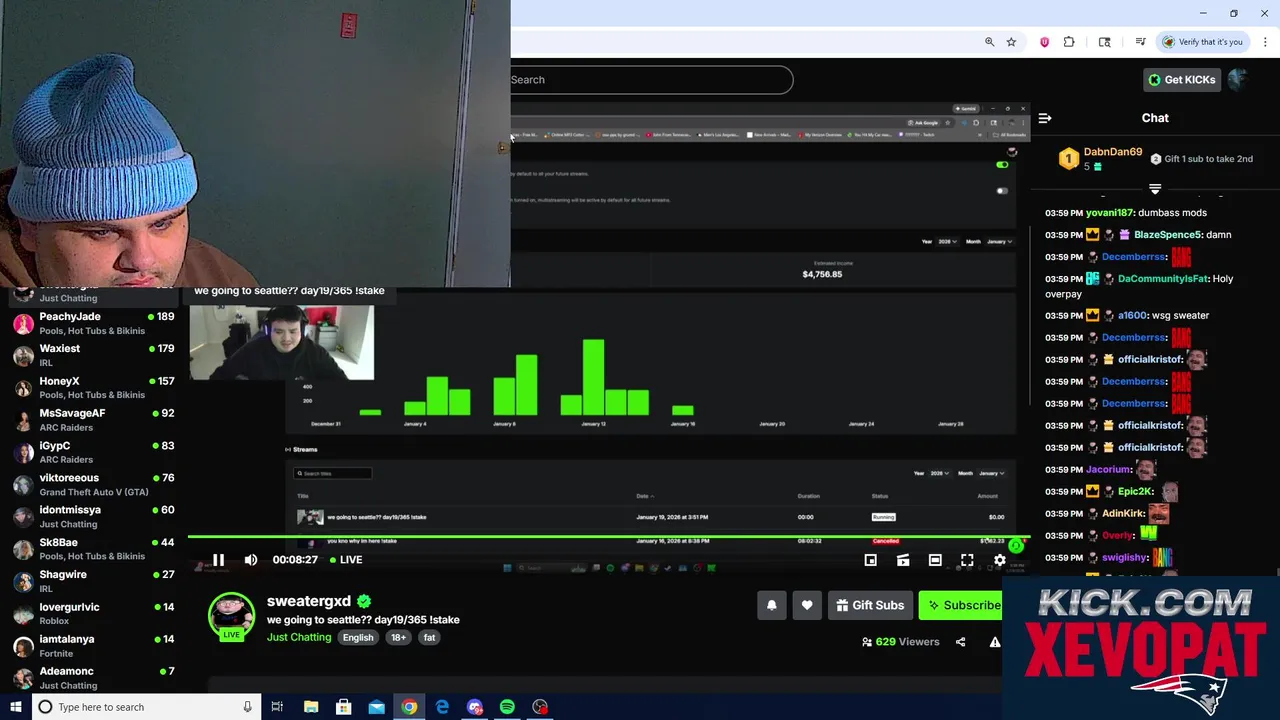Switch player to theater mode
1280x720 pixels.
pos(935,560)
